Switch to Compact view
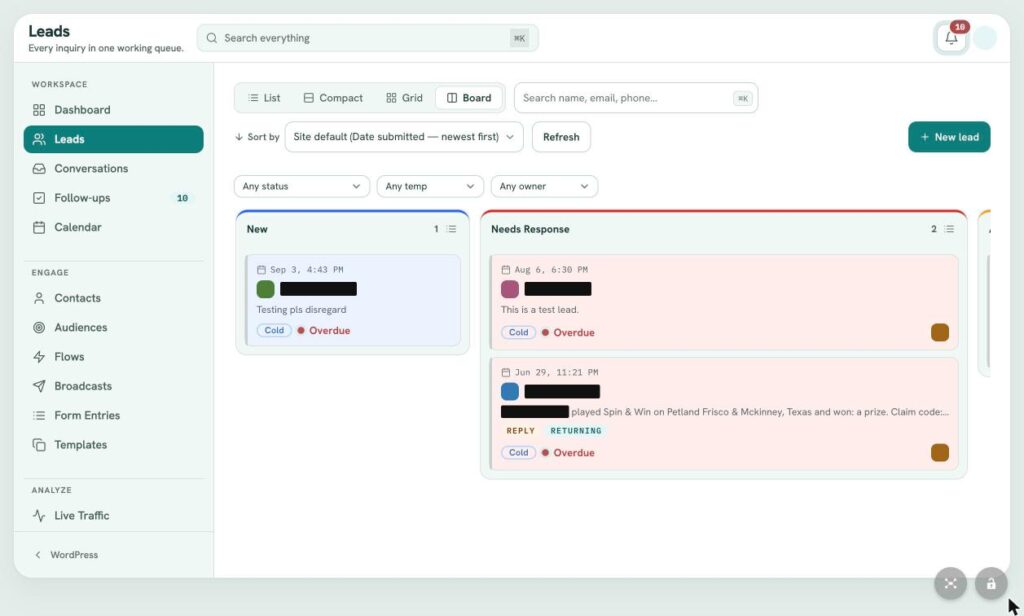This screenshot has height=616, width=1024. point(333,98)
